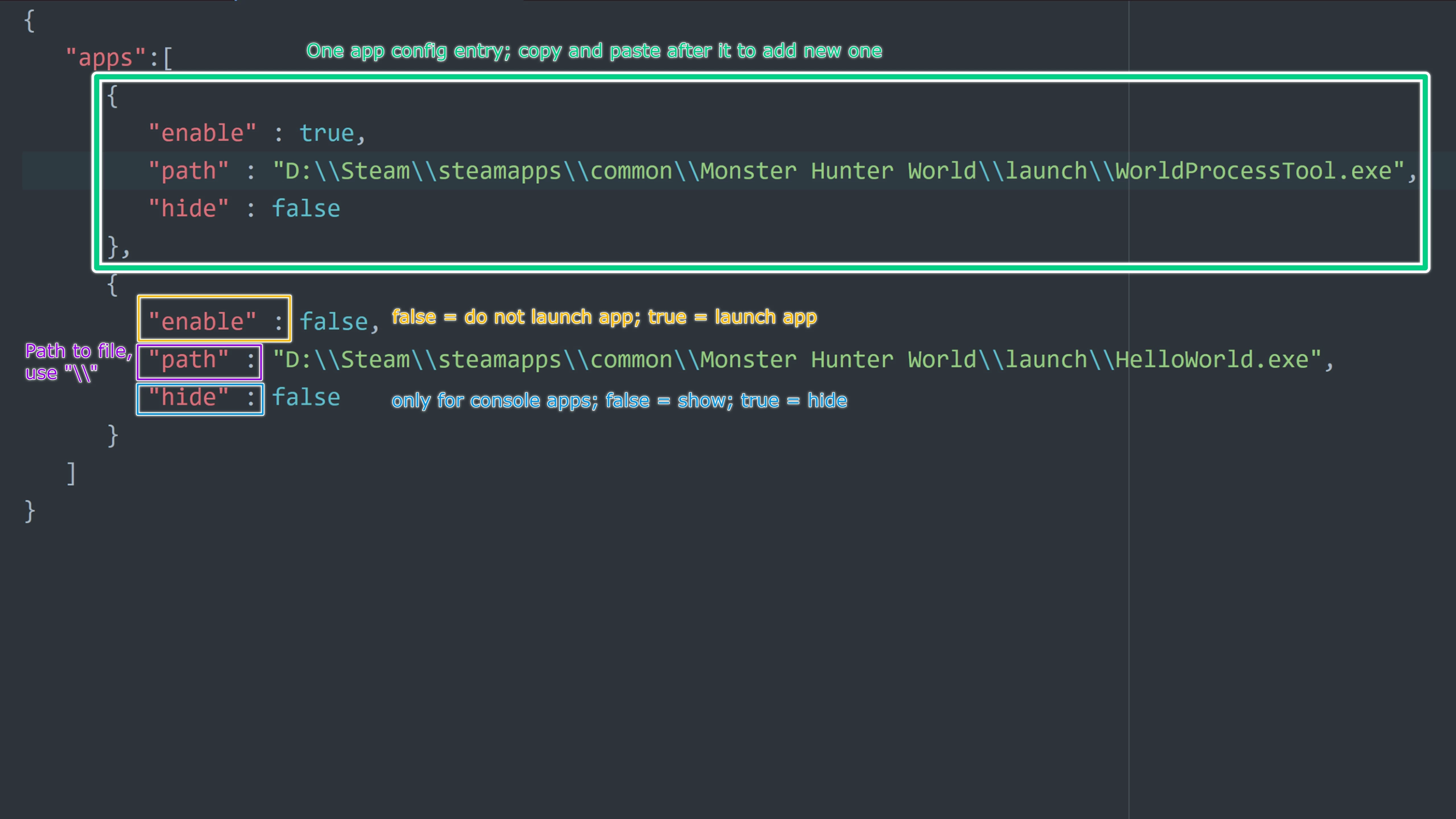Click "enable" key in the HelloWorld entry

202,322
